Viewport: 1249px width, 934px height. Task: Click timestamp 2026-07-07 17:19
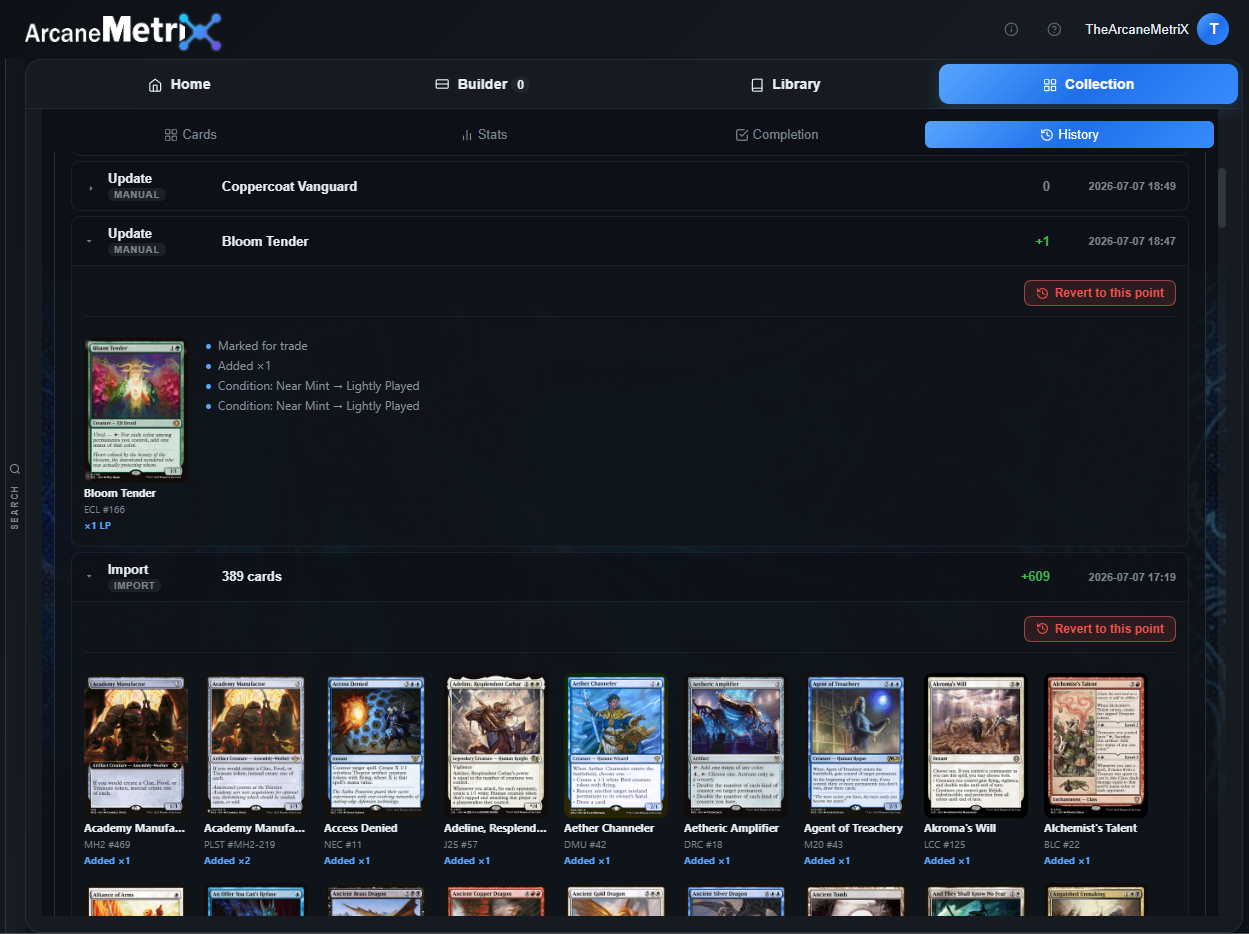tap(1132, 577)
